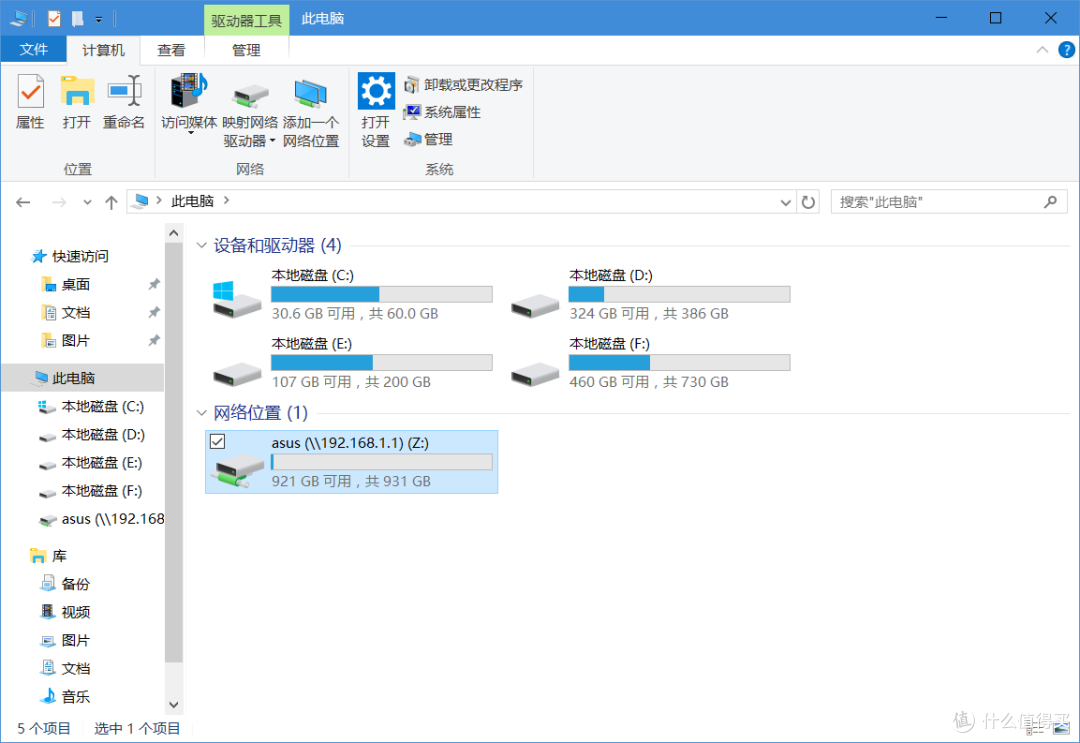Select Local Disk (E:) drive icon
The height and width of the screenshot is (743, 1080).
click(x=237, y=374)
